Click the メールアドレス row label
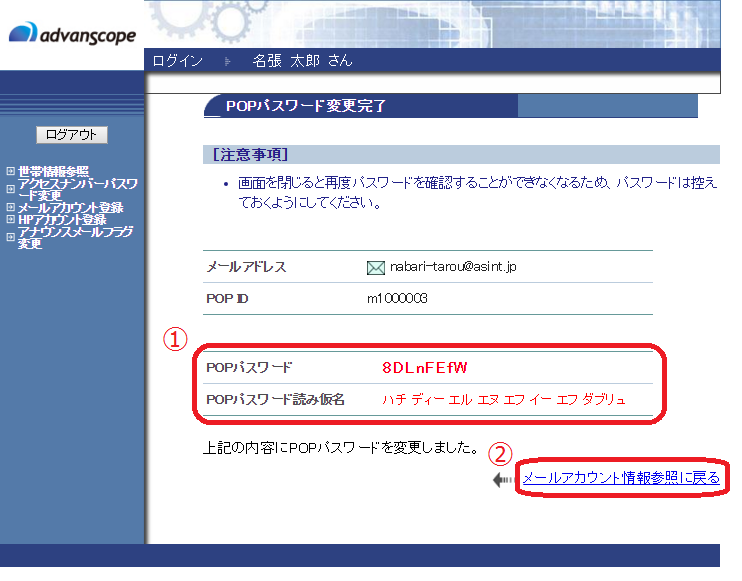The width and height of the screenshot is (742, 581). (246, 267)
